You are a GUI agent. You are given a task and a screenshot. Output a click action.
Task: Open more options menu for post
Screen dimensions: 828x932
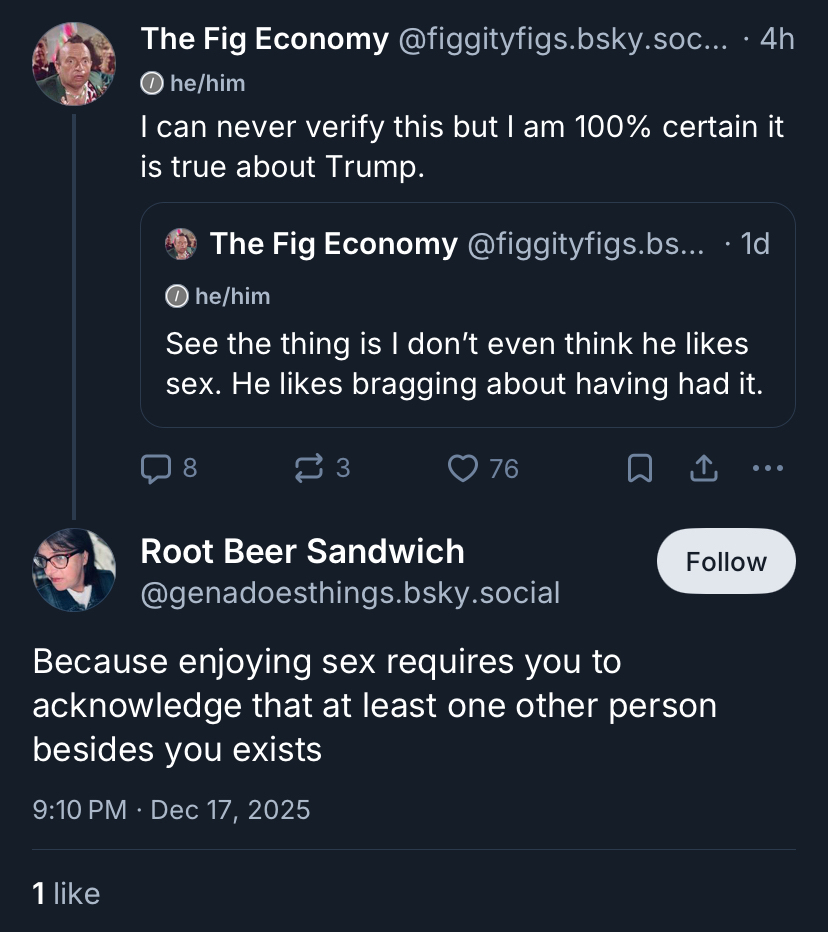767,468
